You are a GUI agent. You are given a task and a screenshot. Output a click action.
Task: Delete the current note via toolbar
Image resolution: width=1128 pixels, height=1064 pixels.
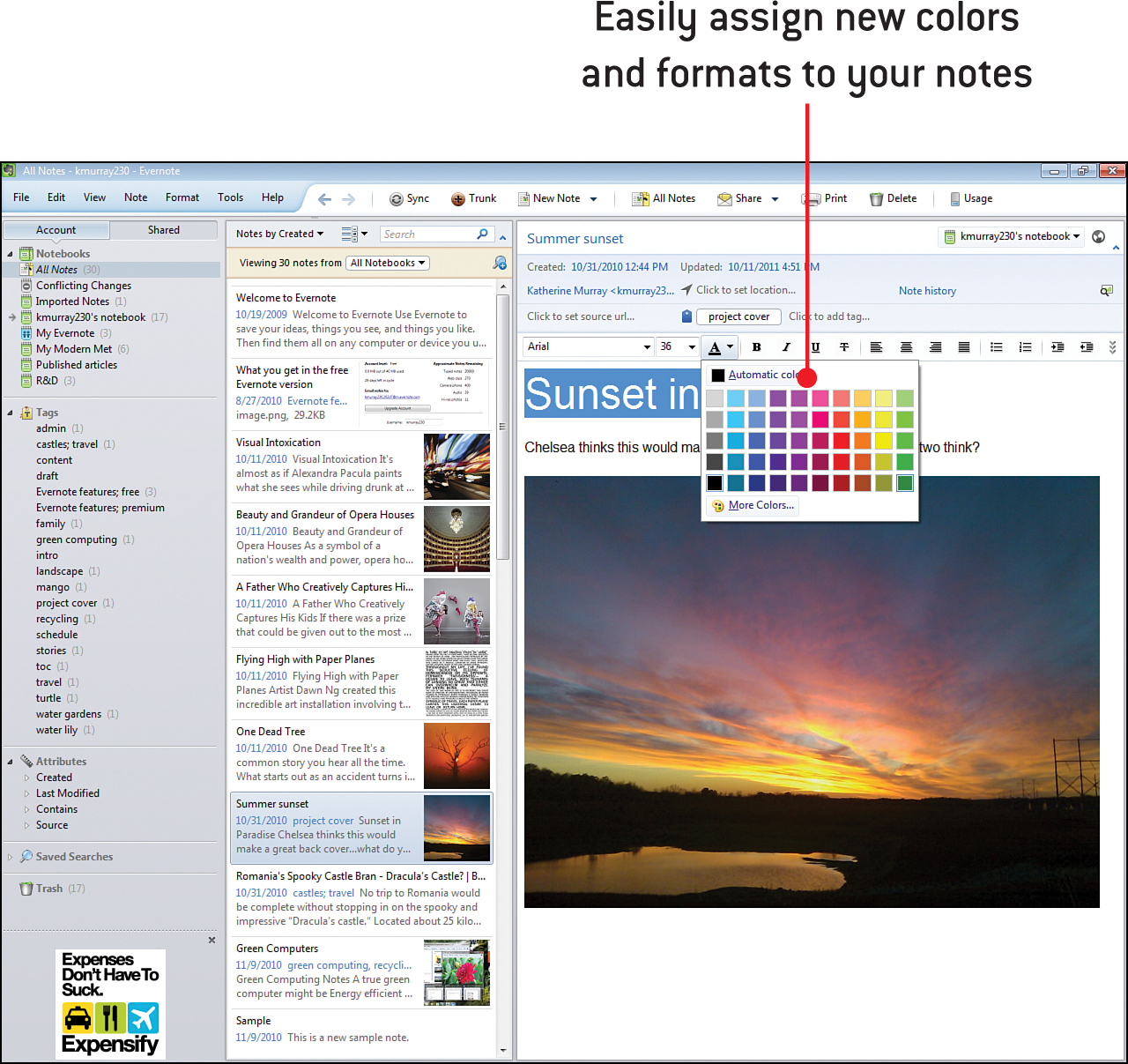click(x=893, y=199)
